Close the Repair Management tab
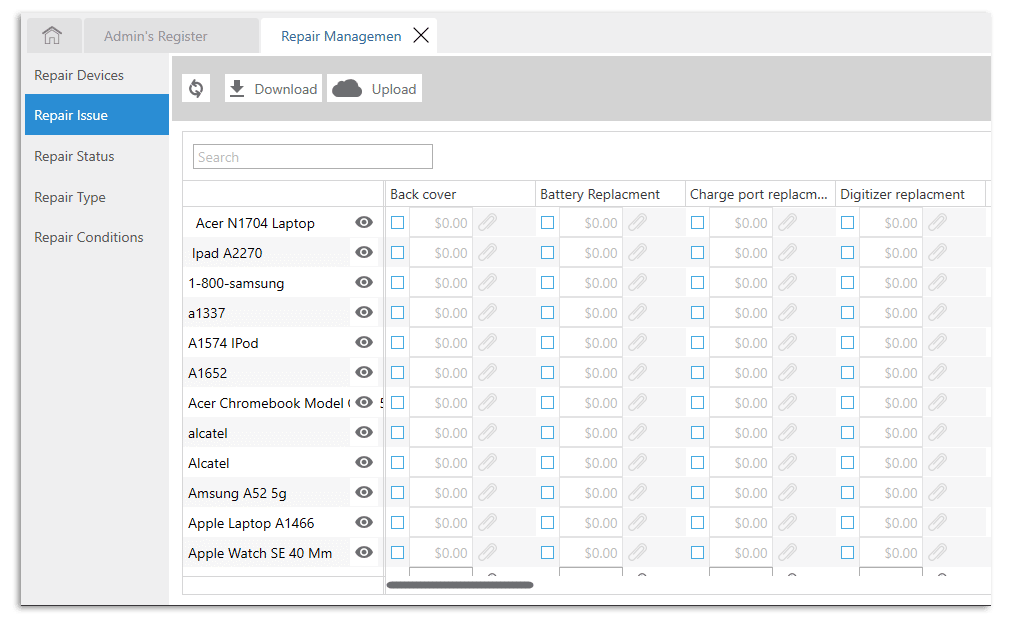The height and width of the screenshot is (619, 1012). click(421, 36)
